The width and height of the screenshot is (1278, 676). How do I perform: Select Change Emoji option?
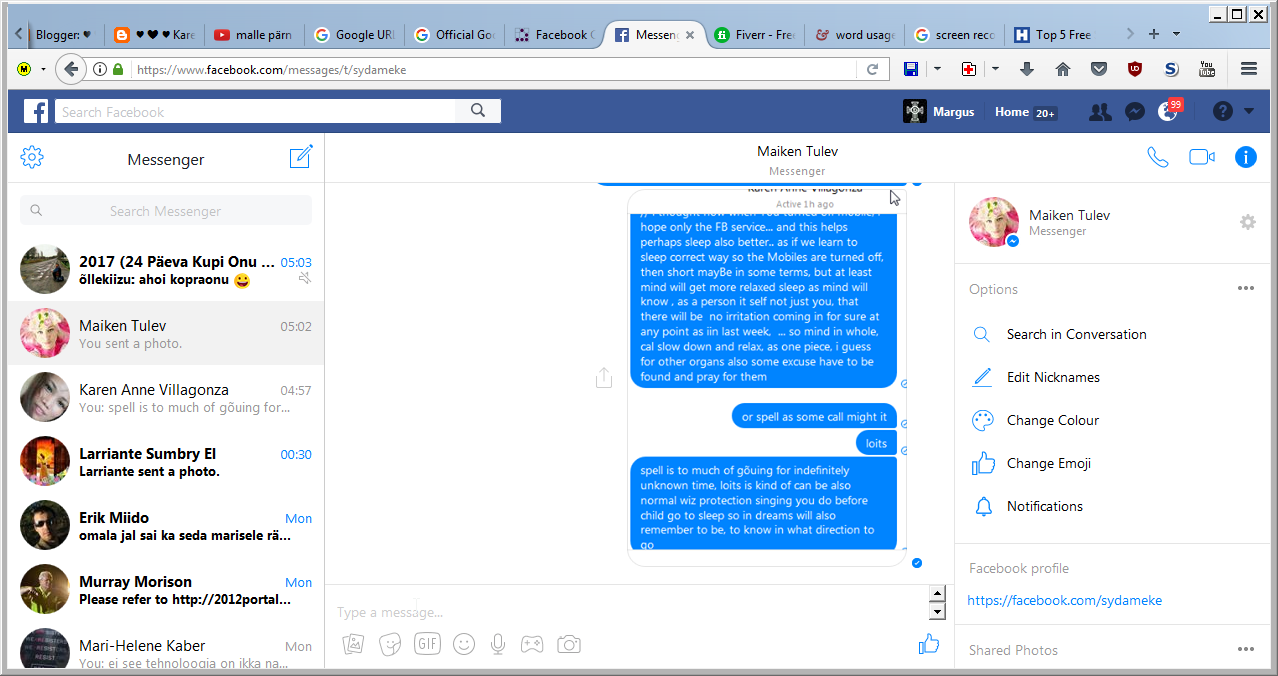(x=1049, y=463)
